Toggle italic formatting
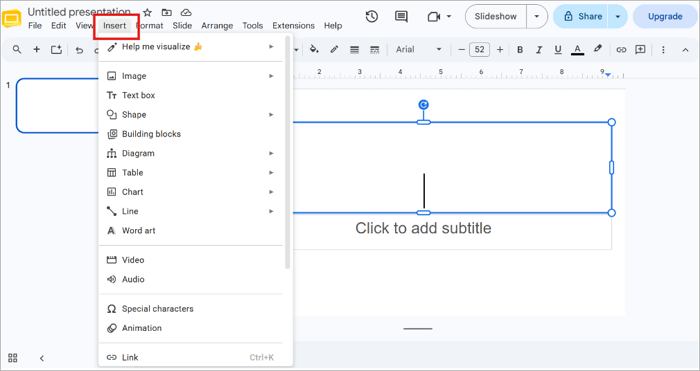Image resolution: width=700 pixels, height=371 pixels. click(539, 50)
